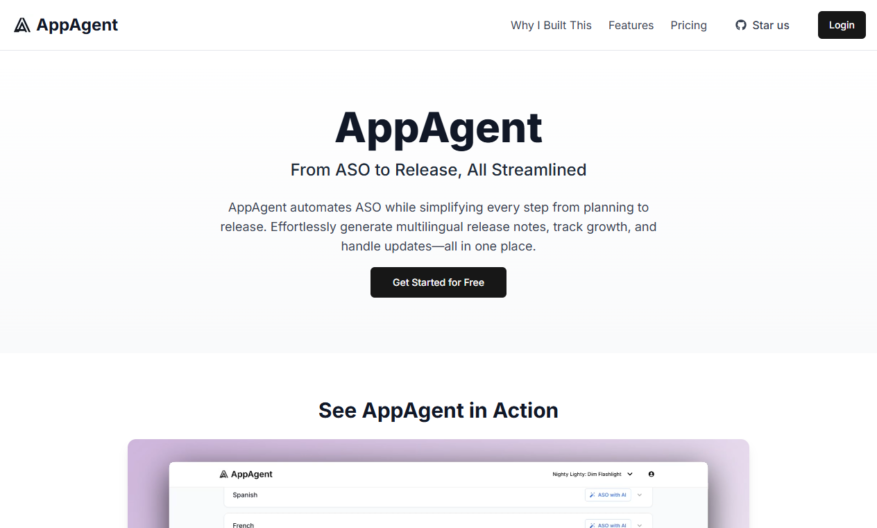The width and height of the screenshot is (877, 528).
Task: Click Get Started for Free button
Action: click(x=438, y=282)
